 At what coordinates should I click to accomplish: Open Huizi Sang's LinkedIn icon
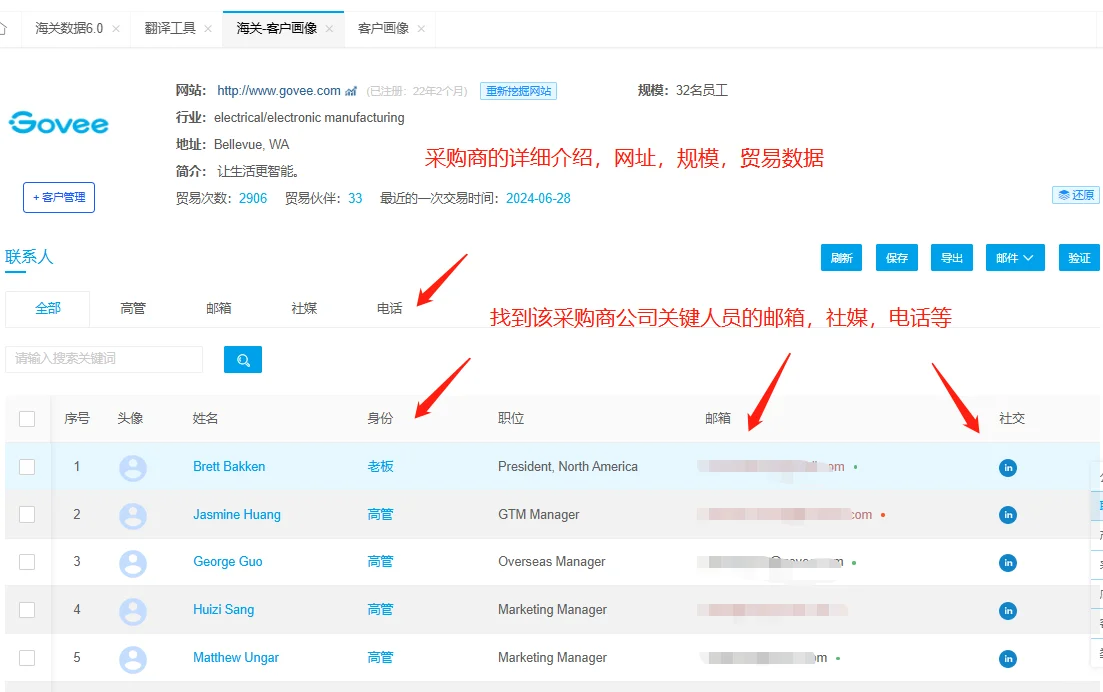click(1007, 610)
